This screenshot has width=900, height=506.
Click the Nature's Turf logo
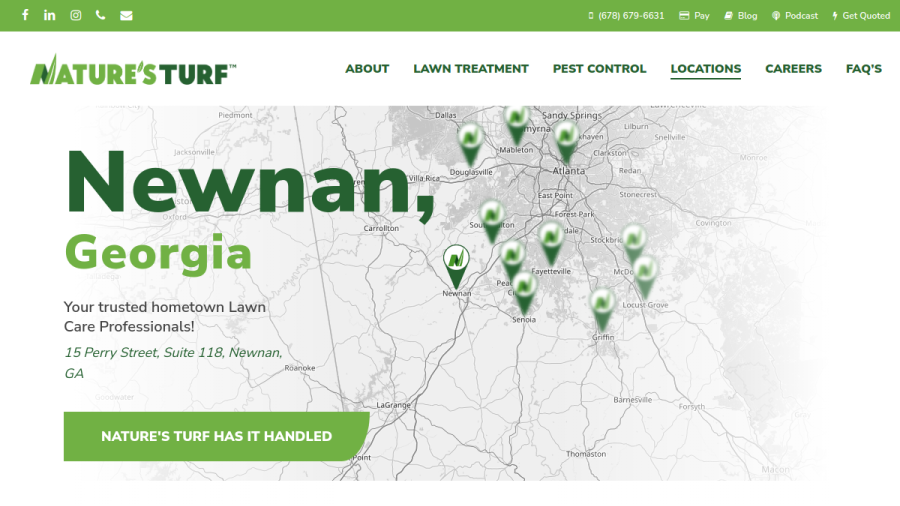[133, 70]
